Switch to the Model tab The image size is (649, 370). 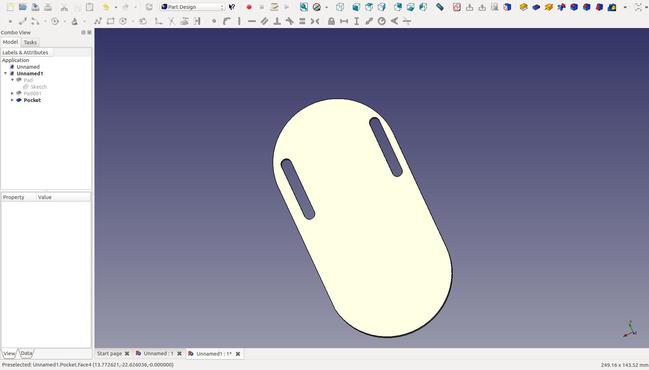[10, 42]
